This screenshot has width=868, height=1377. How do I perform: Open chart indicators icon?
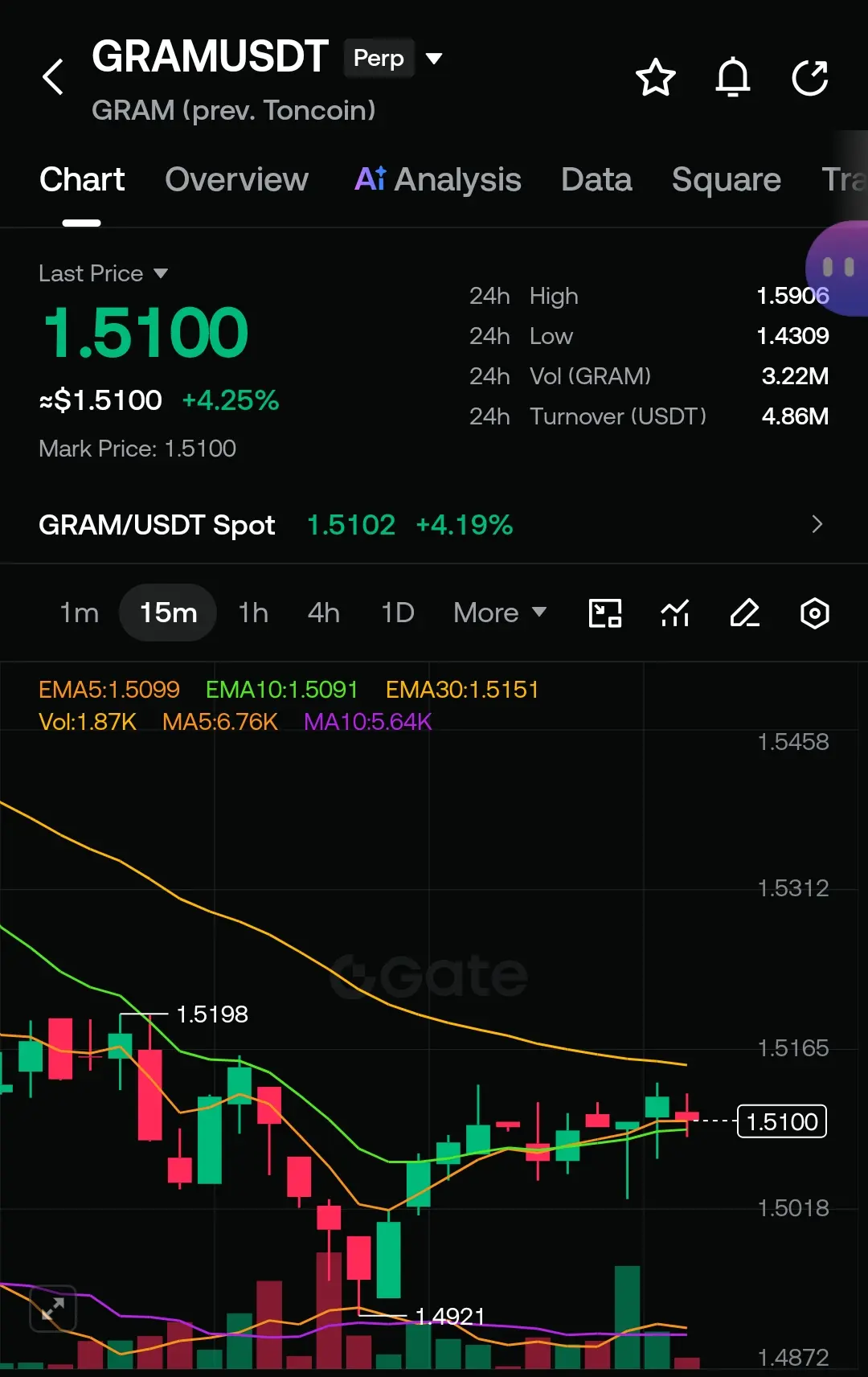click(675, 613)
